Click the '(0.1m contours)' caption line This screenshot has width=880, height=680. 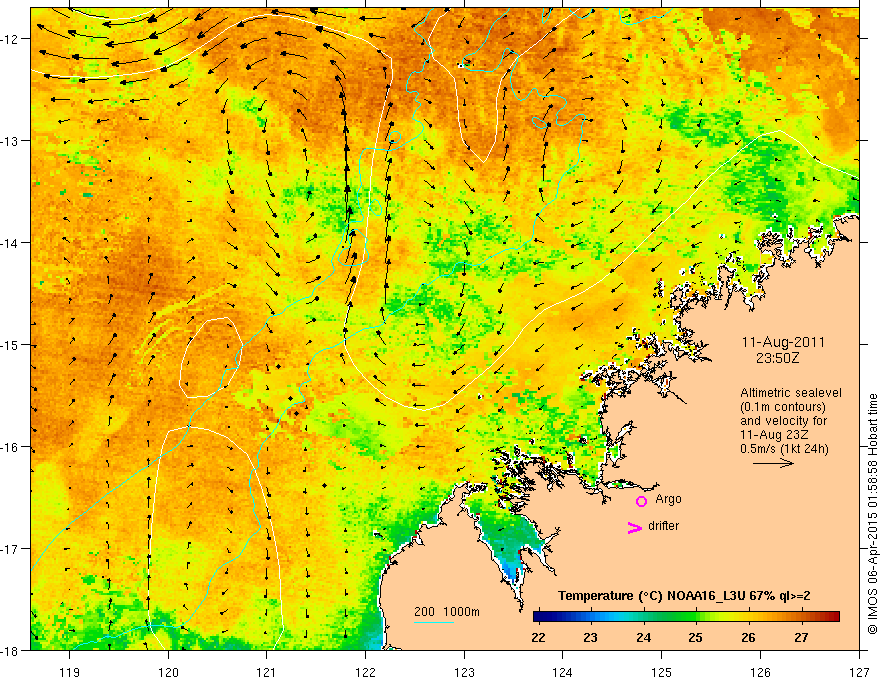point(783,407)
